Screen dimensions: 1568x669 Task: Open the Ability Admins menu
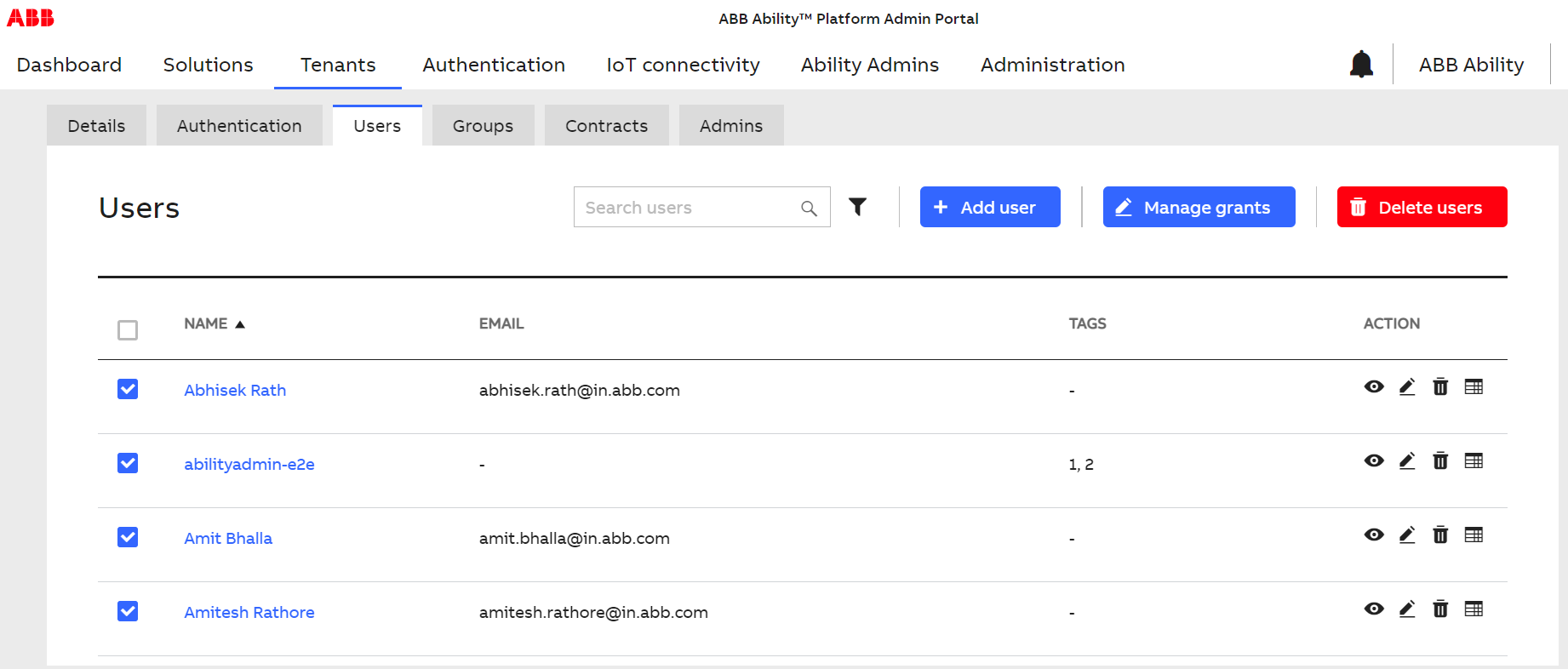870,65
